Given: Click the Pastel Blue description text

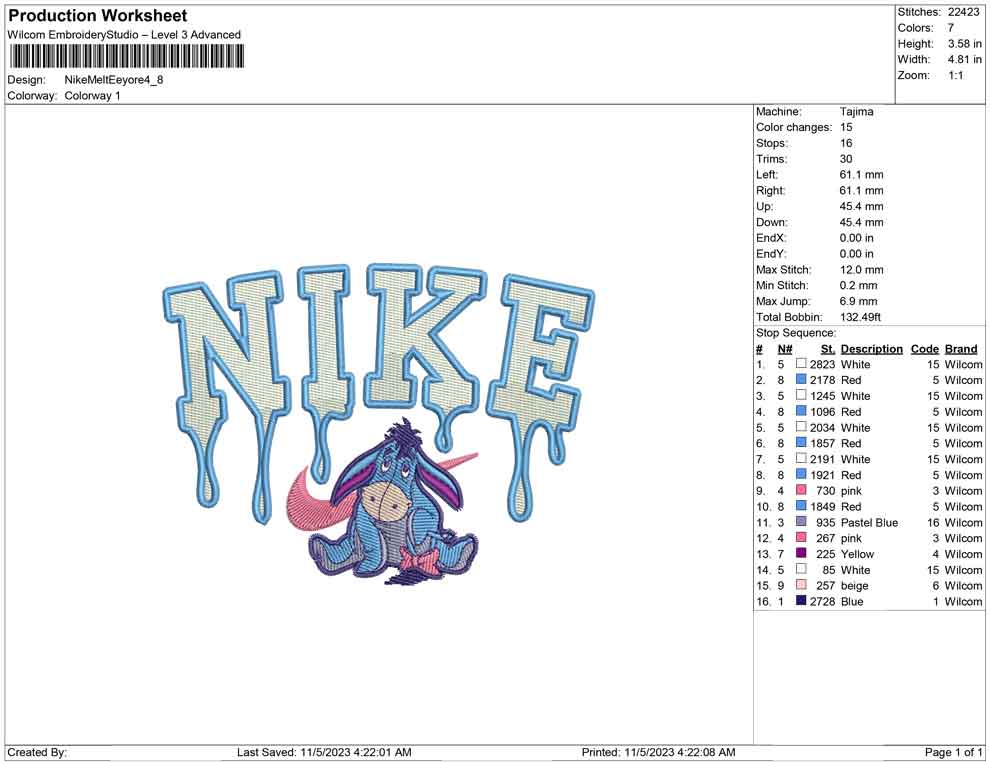Looking at the screenshot, I should coord(869,523).
